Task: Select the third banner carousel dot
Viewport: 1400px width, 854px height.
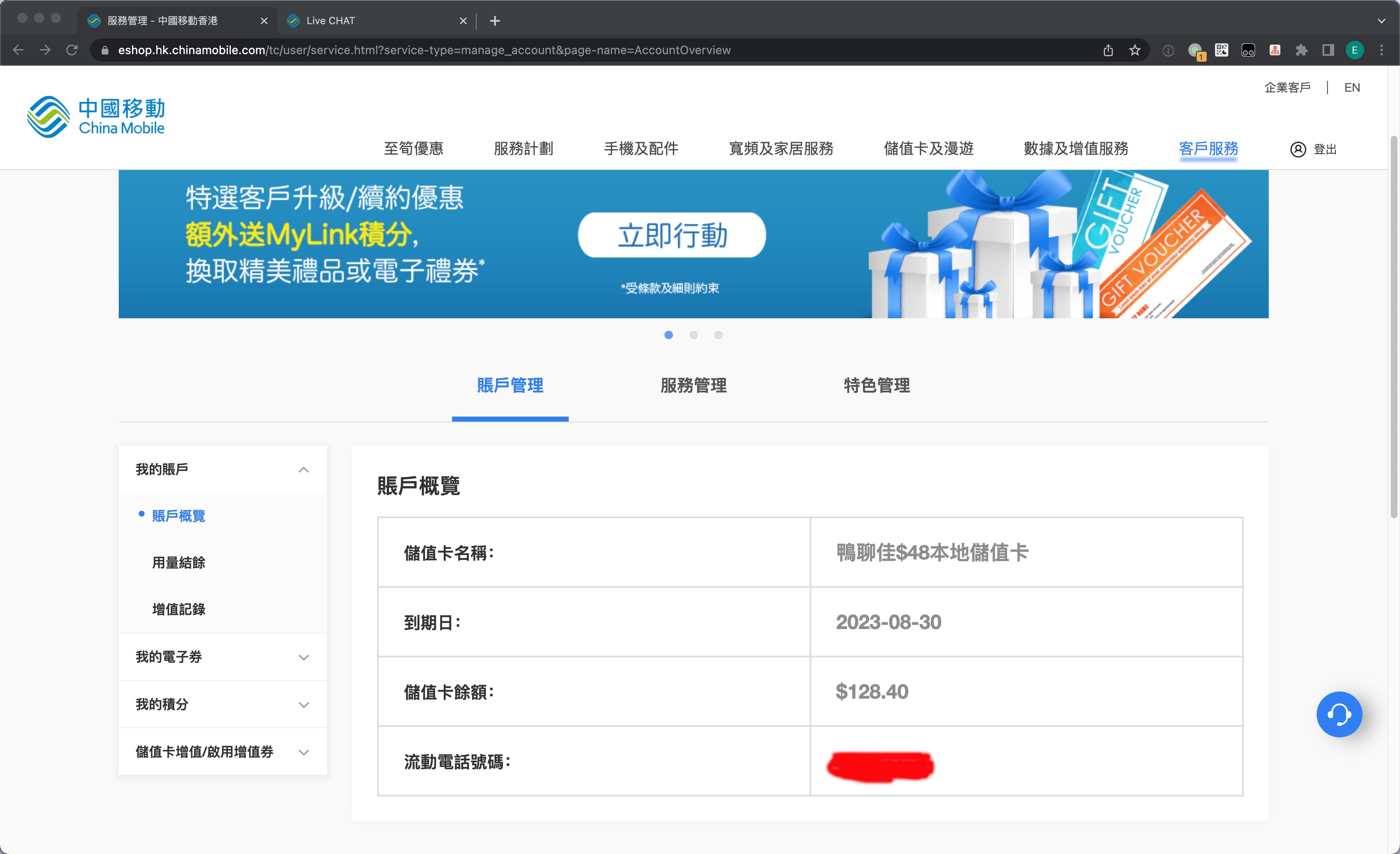Action: (719, 335)
